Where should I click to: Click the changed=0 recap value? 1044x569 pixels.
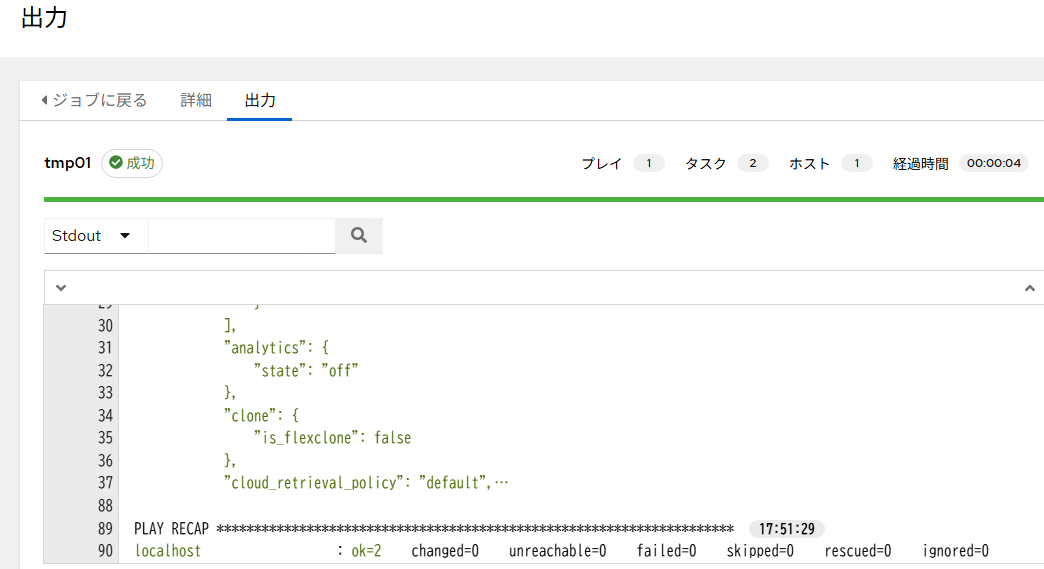445,551
